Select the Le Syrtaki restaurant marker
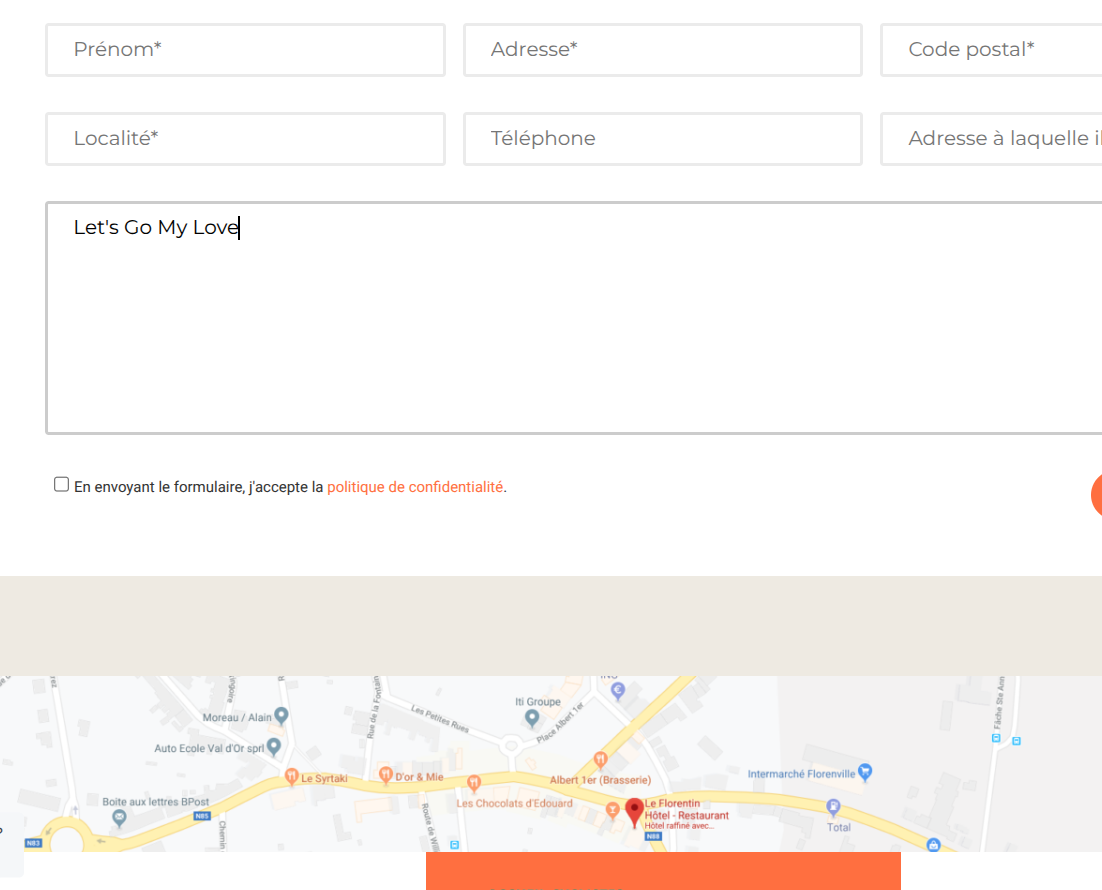The width and height of the screenshot is (1102, 890). coord(291,776)
